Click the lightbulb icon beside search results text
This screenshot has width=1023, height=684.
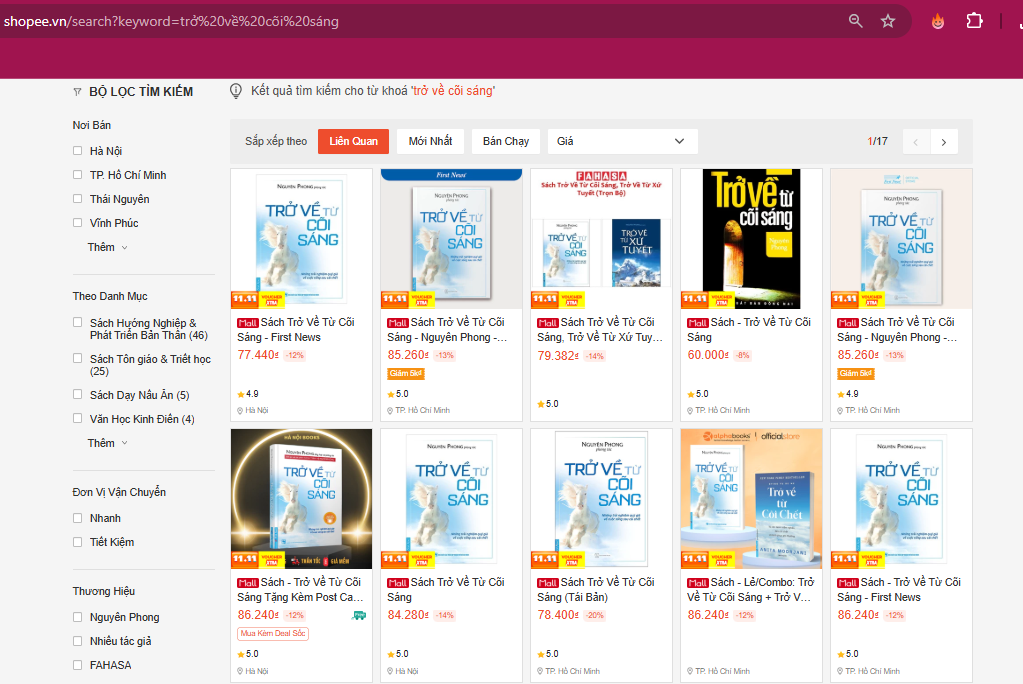pos(236,91)
